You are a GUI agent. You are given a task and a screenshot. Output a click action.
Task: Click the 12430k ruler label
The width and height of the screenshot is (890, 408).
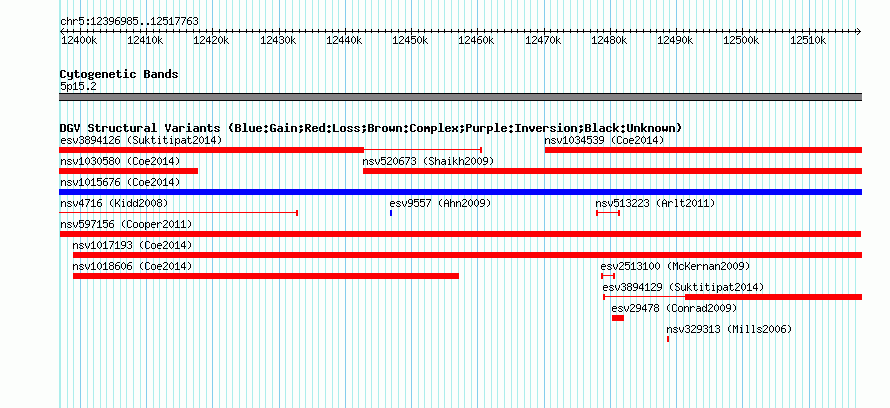(278, 40)
